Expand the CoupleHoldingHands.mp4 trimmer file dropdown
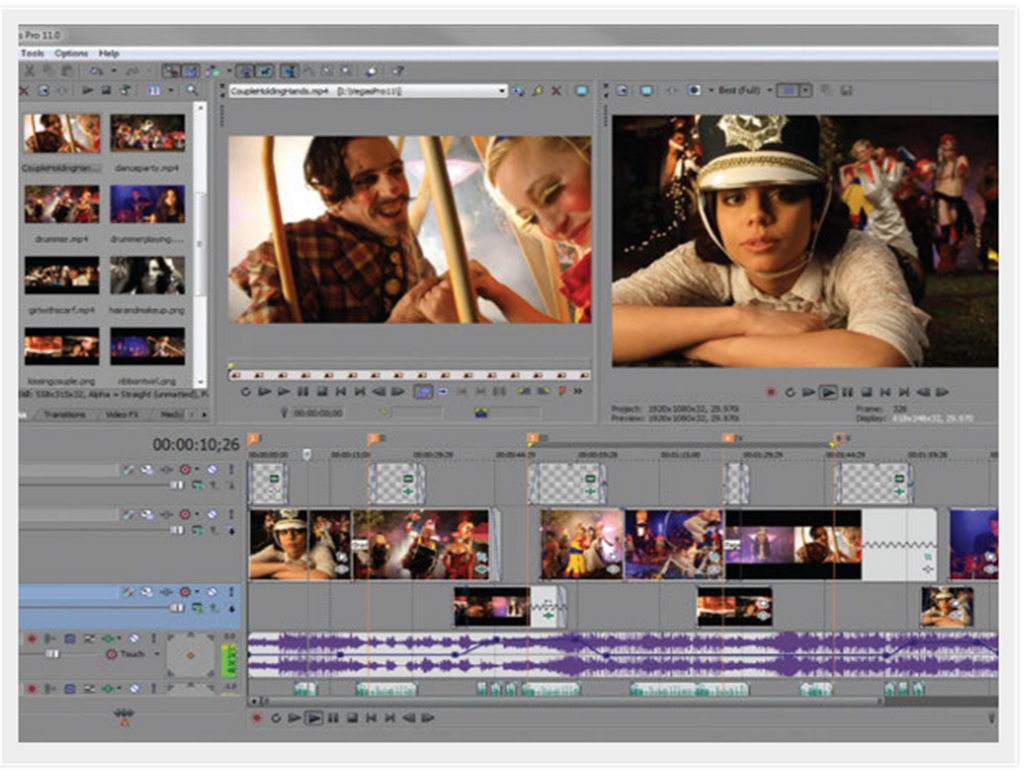This screenshot has height=770, width=1027. click(x=502, y=91)
